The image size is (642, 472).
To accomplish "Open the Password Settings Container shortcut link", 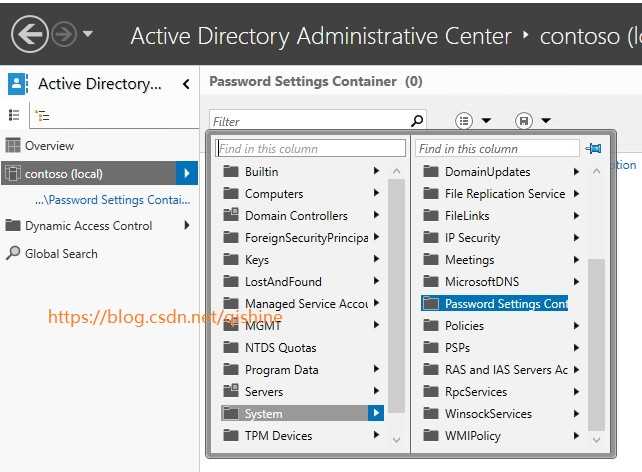I will (113, 200).
